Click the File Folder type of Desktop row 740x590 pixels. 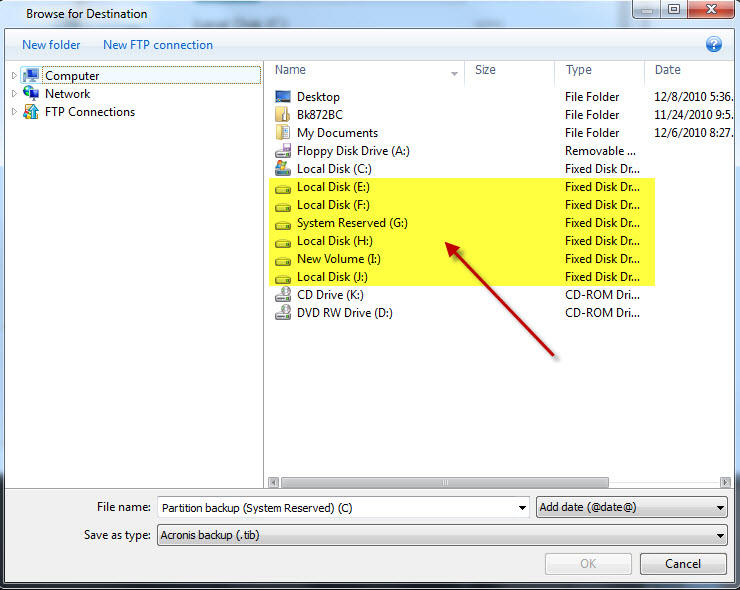coord(592,97)
